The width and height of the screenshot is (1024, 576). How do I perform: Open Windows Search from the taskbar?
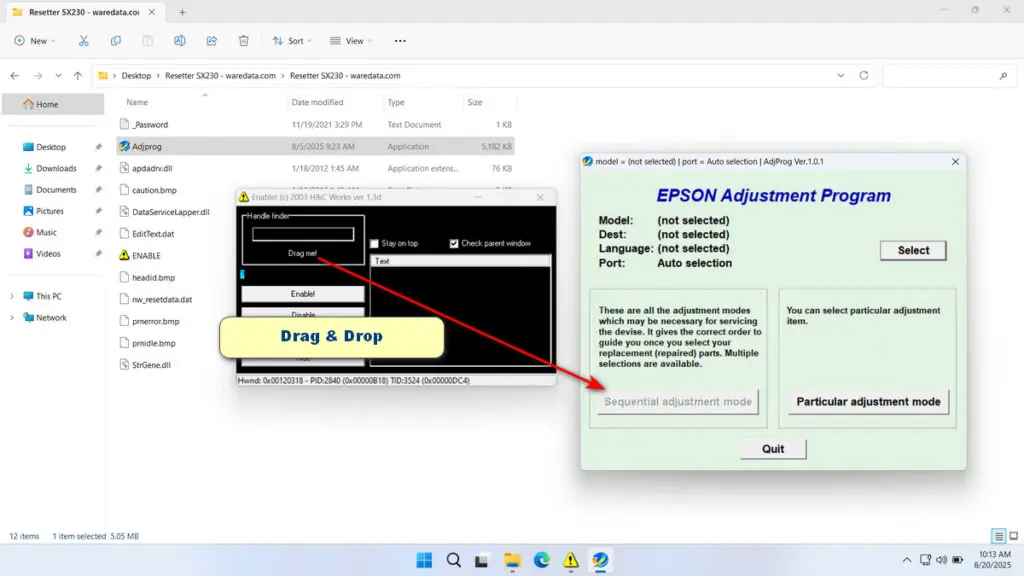tap(453, 560)
